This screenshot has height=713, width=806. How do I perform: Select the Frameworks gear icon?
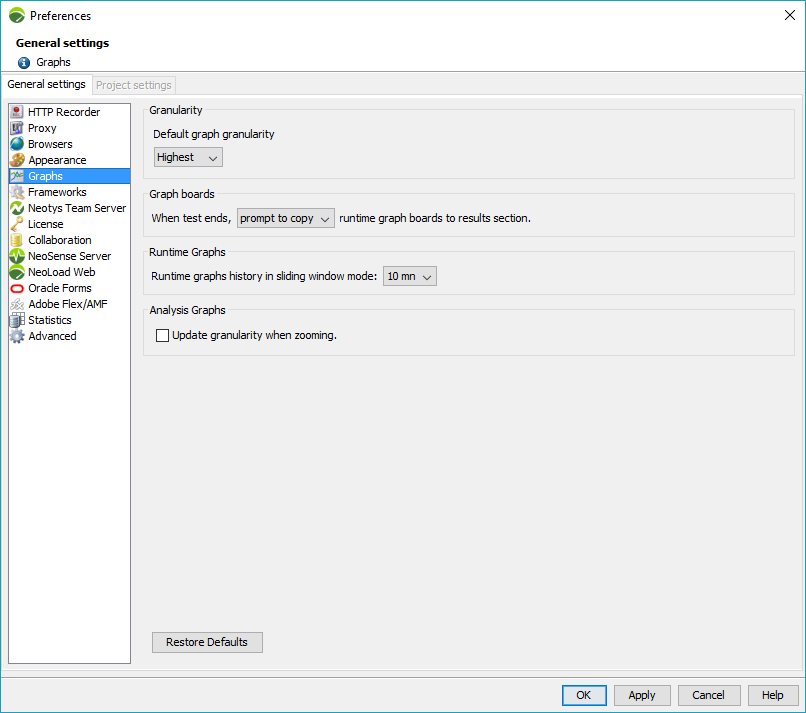pyautogui.click(x=17, y=192)
